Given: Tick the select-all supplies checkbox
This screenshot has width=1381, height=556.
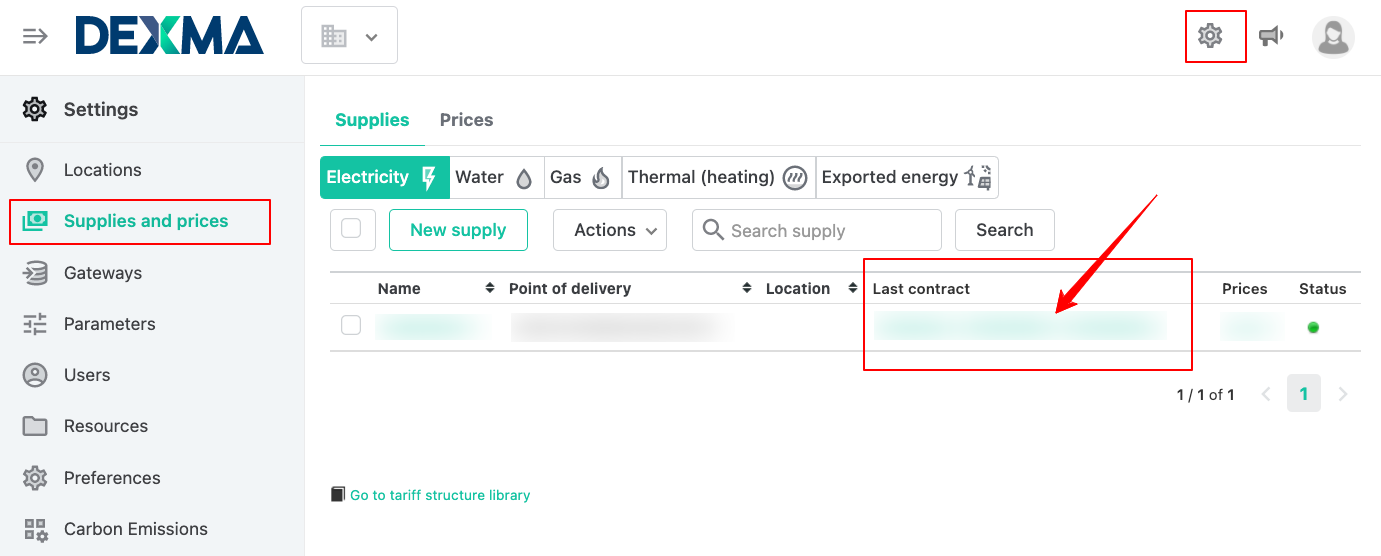Looking at the screenshot, I should (x=352, y=230).
